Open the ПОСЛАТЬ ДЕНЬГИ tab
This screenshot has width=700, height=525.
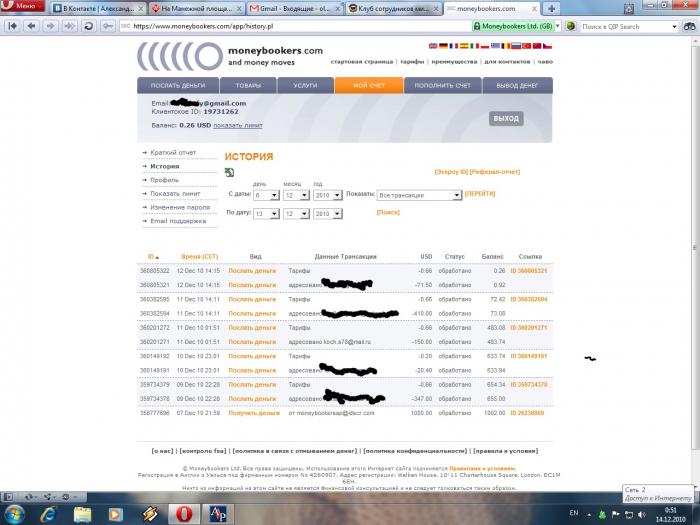(178, 85)
